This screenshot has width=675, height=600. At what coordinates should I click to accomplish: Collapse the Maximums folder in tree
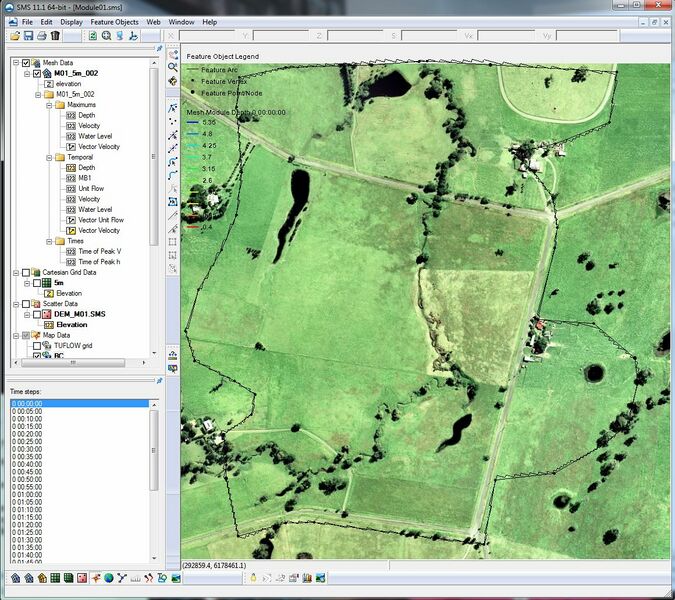point(49,104)
